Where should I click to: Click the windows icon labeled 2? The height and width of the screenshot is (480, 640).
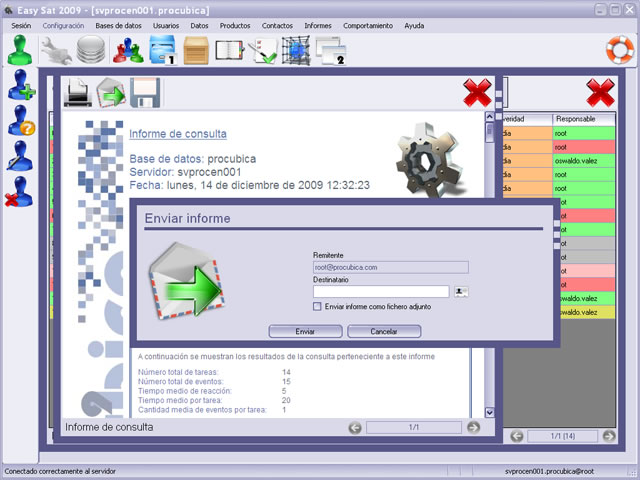click(331, 51)
